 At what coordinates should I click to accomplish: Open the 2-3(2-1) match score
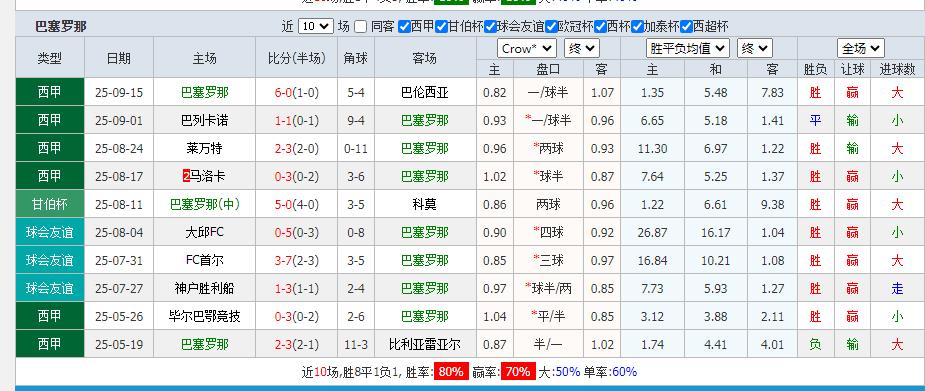pos(296,344)
